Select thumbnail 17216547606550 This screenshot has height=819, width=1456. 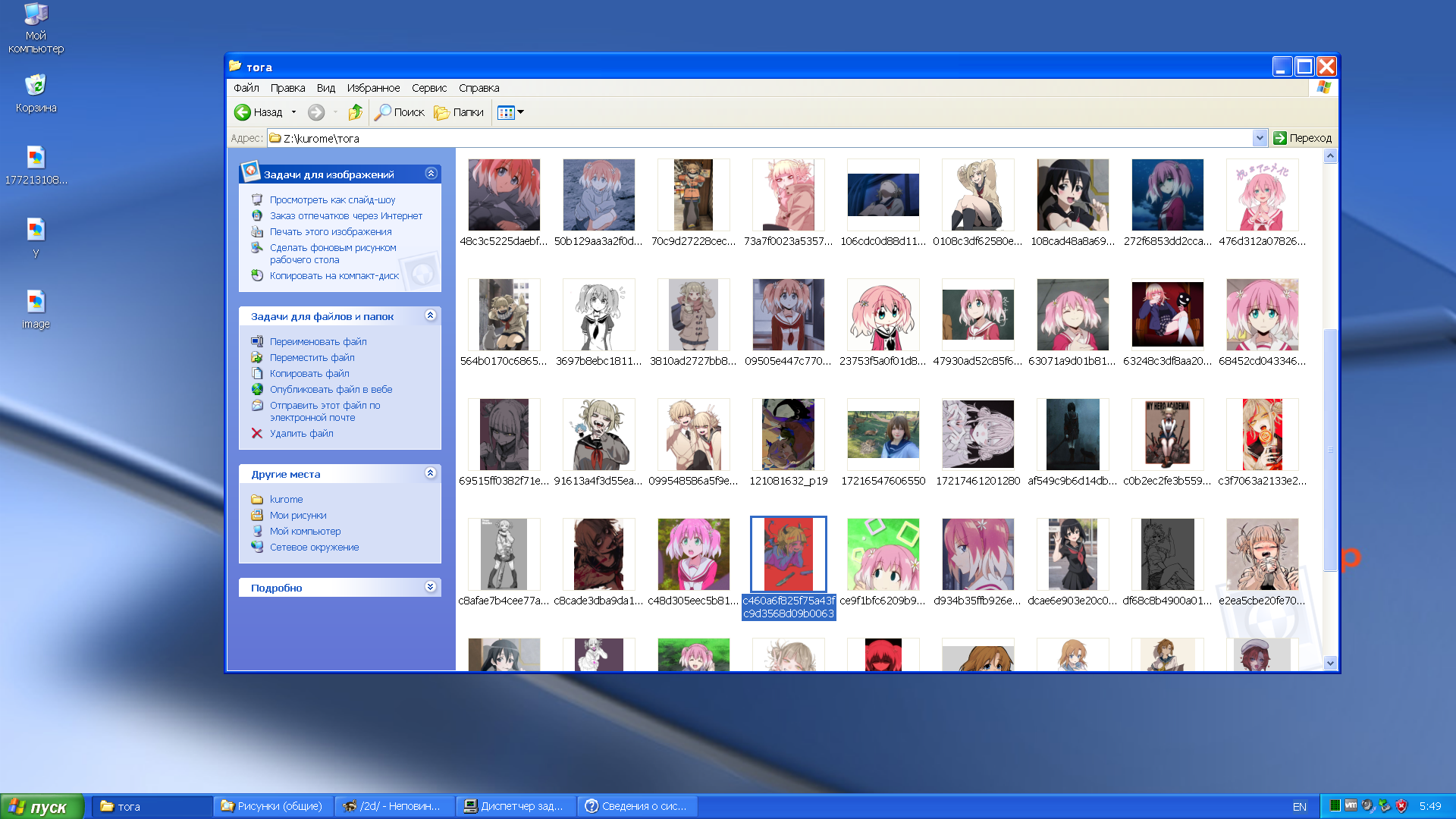tap(883, 435)
